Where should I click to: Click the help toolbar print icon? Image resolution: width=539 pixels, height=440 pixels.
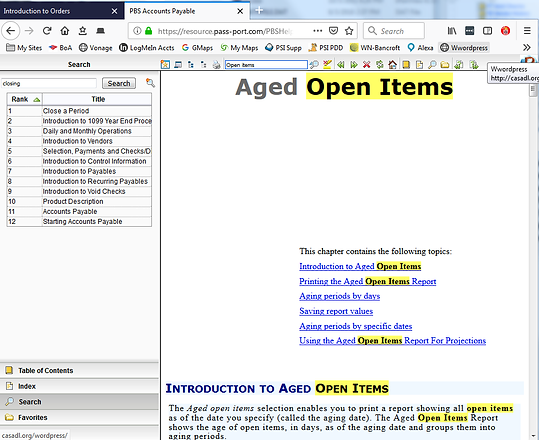pos(216,65)
